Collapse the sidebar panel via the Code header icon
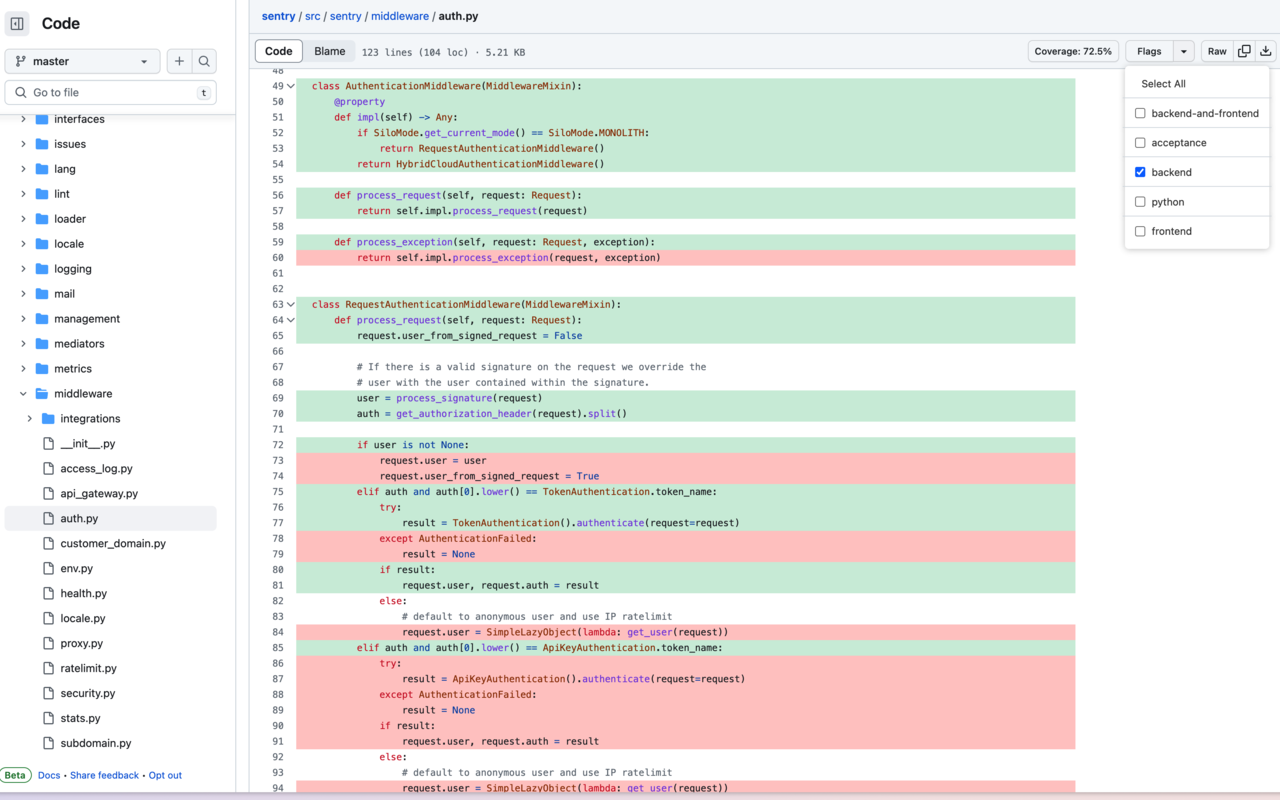The height and width of the screenshot is (800, 1280). [x=16, y=22]
